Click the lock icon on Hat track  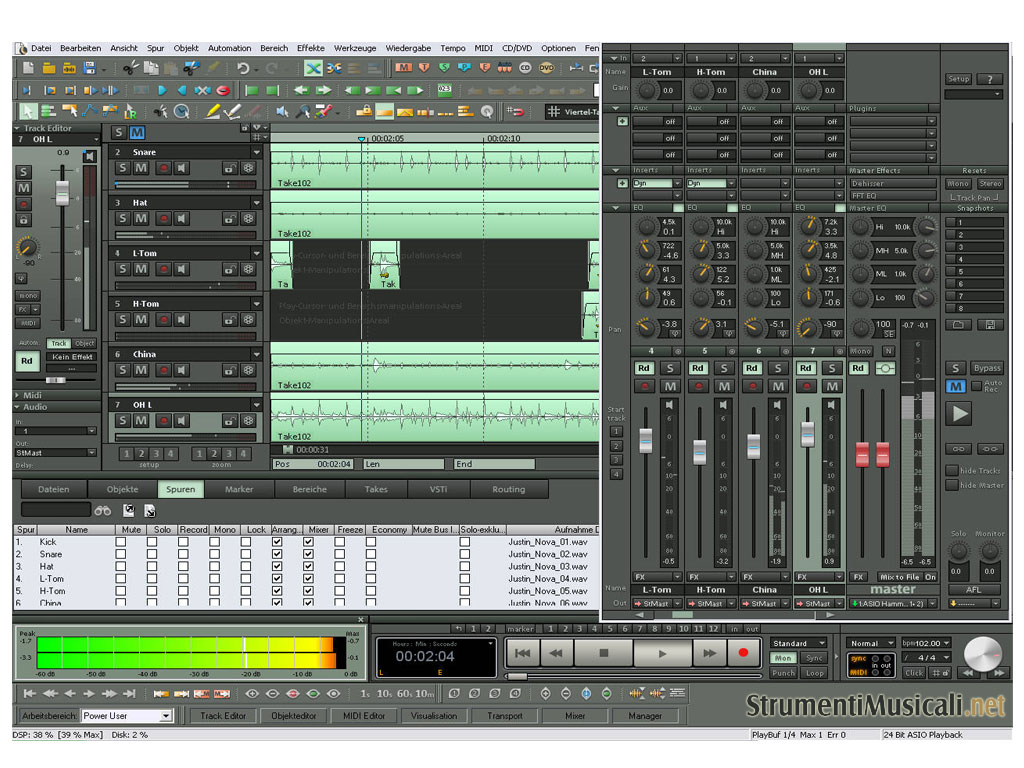tap(230, 219)
